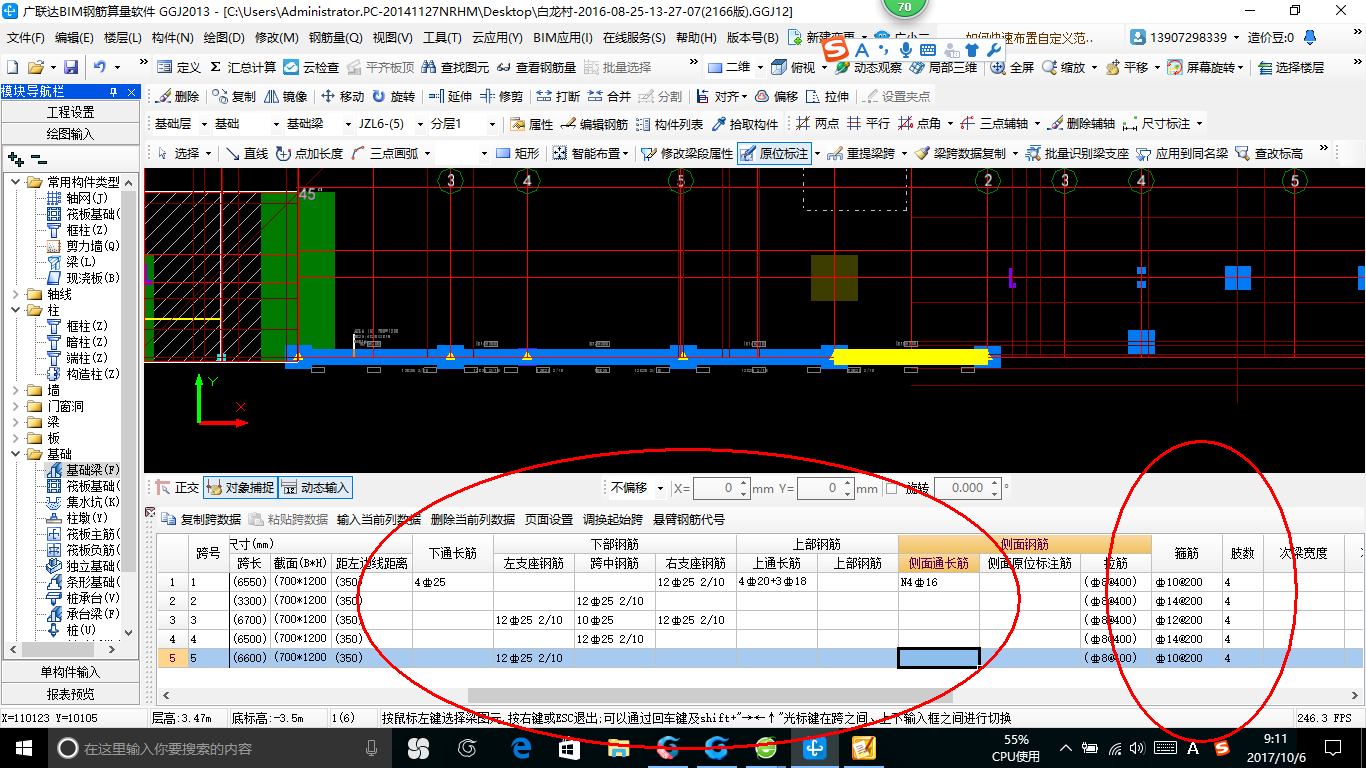Toggle 对象捕捉 object snap
This screenshot has height=768, width=1366.
click(x=239, y=488)
